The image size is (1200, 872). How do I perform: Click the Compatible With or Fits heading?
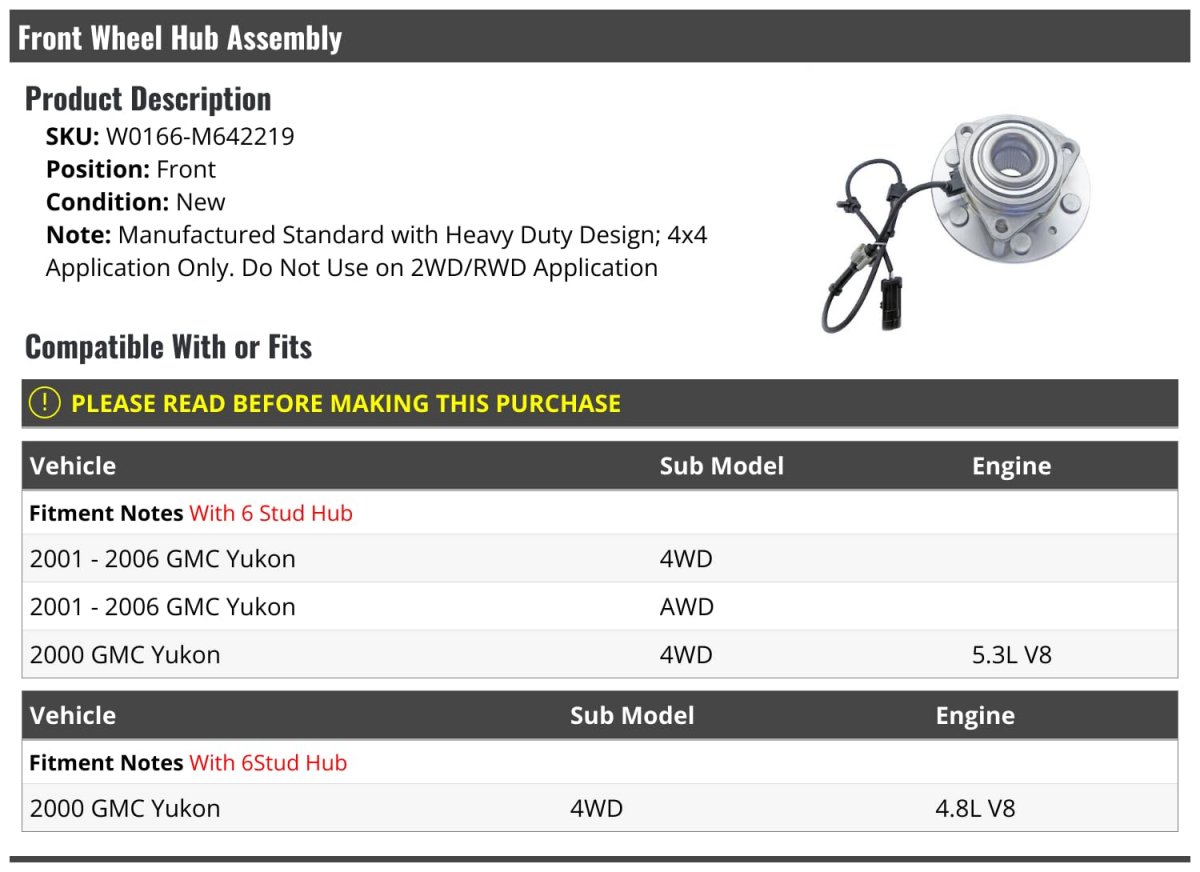point(168,347)
